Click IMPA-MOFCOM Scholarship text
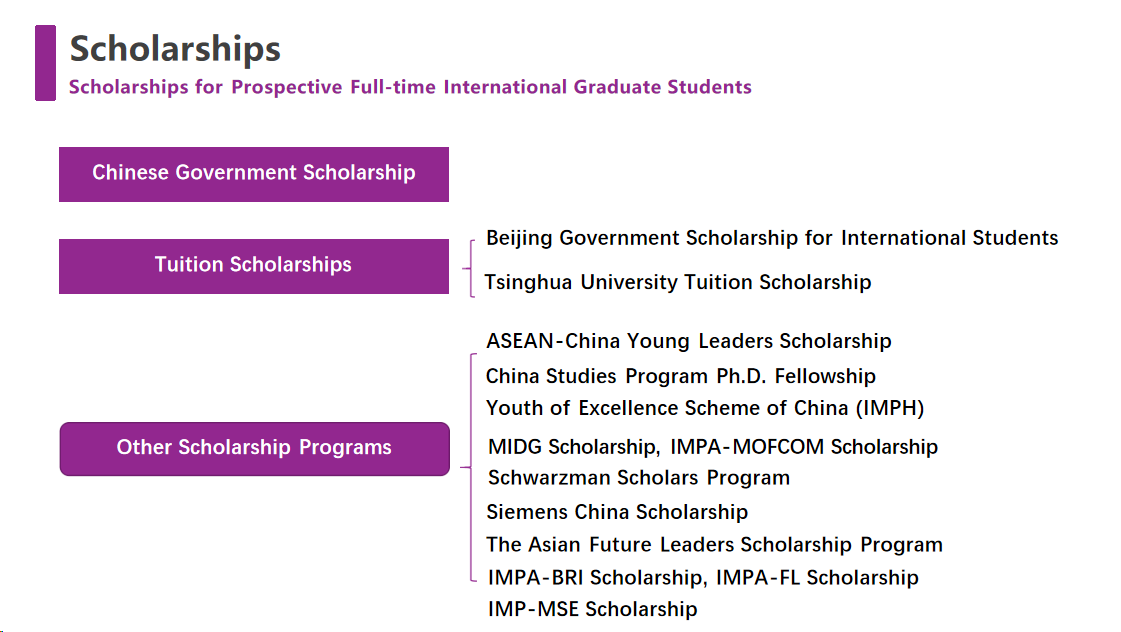The image size is (1121, 632). pos(804,447)
